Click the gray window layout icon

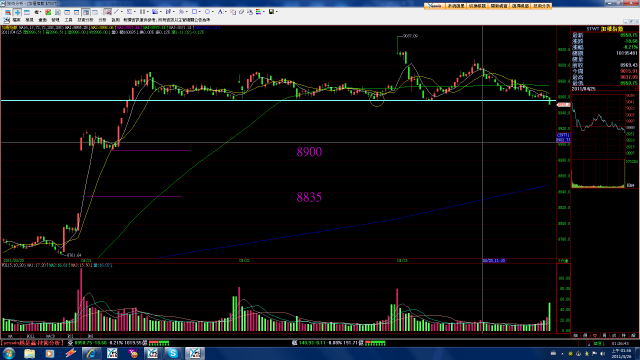click(x=95, y=12)
